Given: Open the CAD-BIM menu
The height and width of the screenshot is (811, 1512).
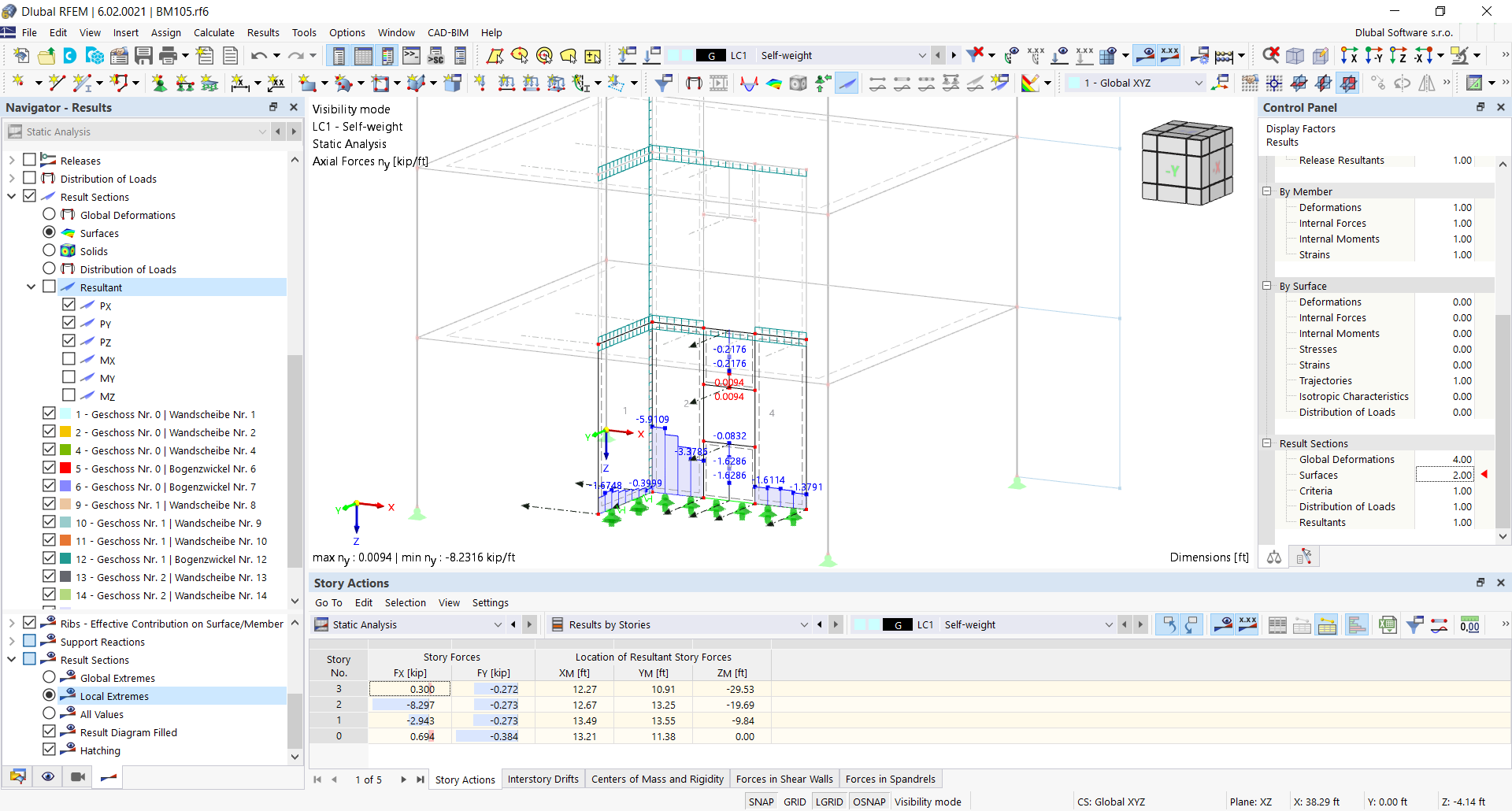Looking at the screenshot, I should pyautogui.click(x=447, y=32).
